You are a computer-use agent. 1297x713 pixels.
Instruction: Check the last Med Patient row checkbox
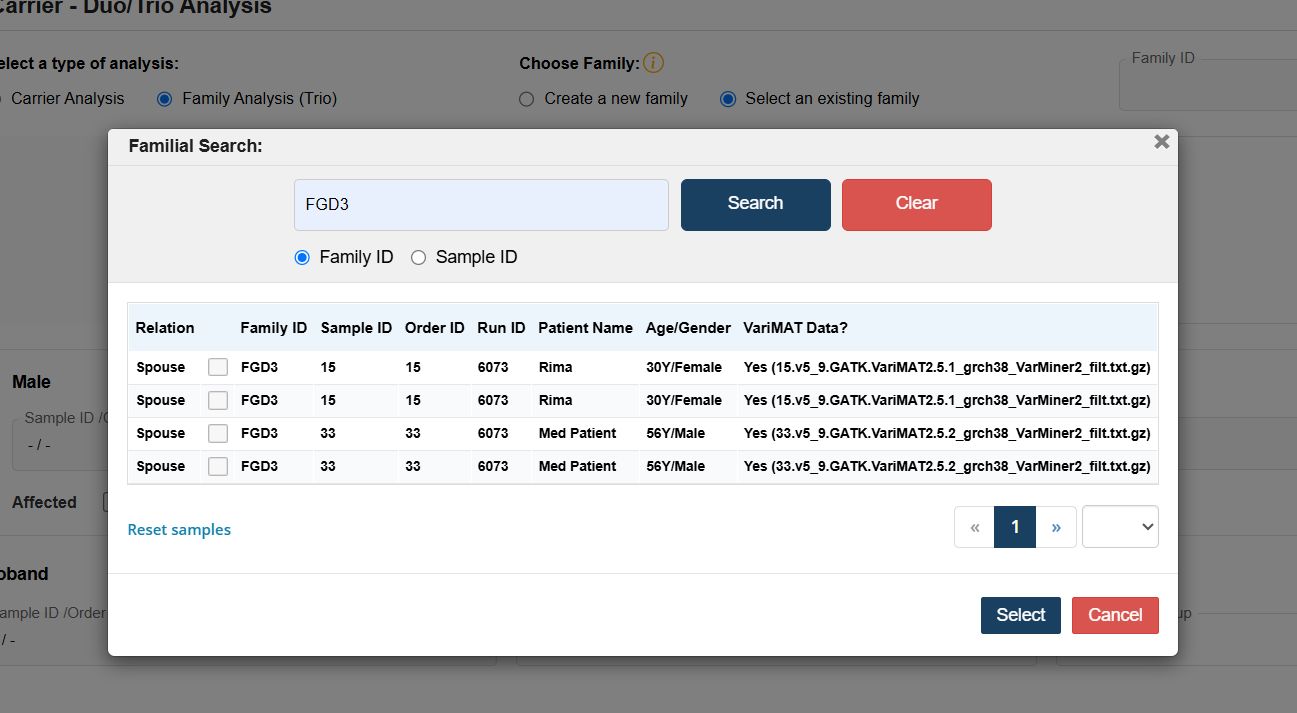[x=218, y=466]
